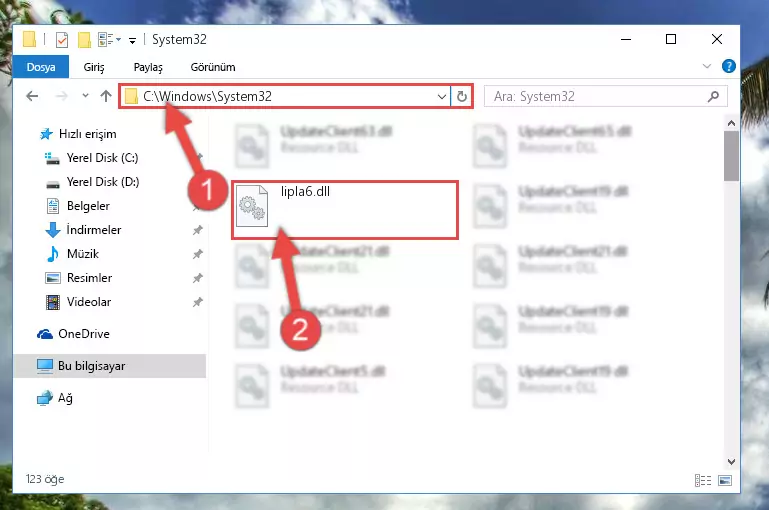Expand the ribbon with the chevron
The height and width of the screenshot is (510, 769).
click(x=707, y=66)
